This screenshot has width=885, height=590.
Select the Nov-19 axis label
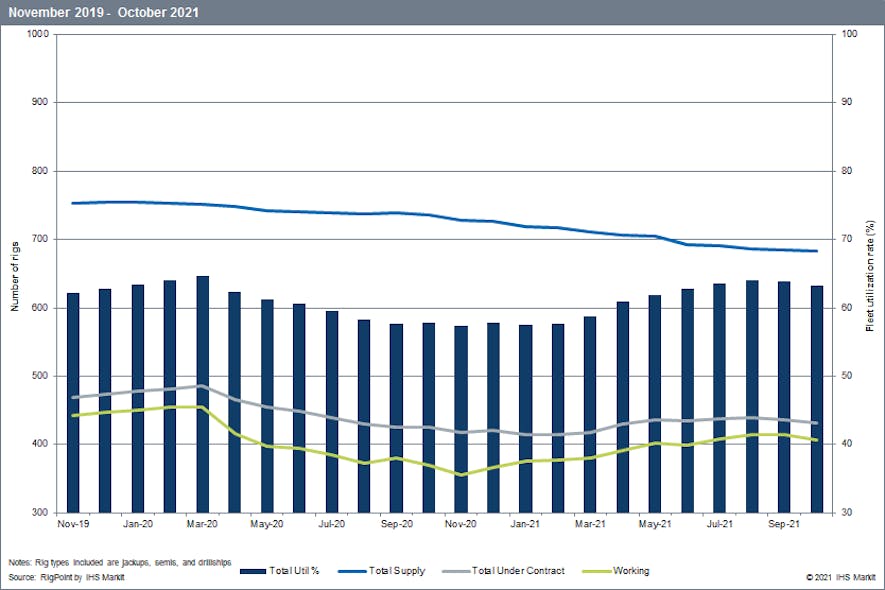[x=73, y=523]
